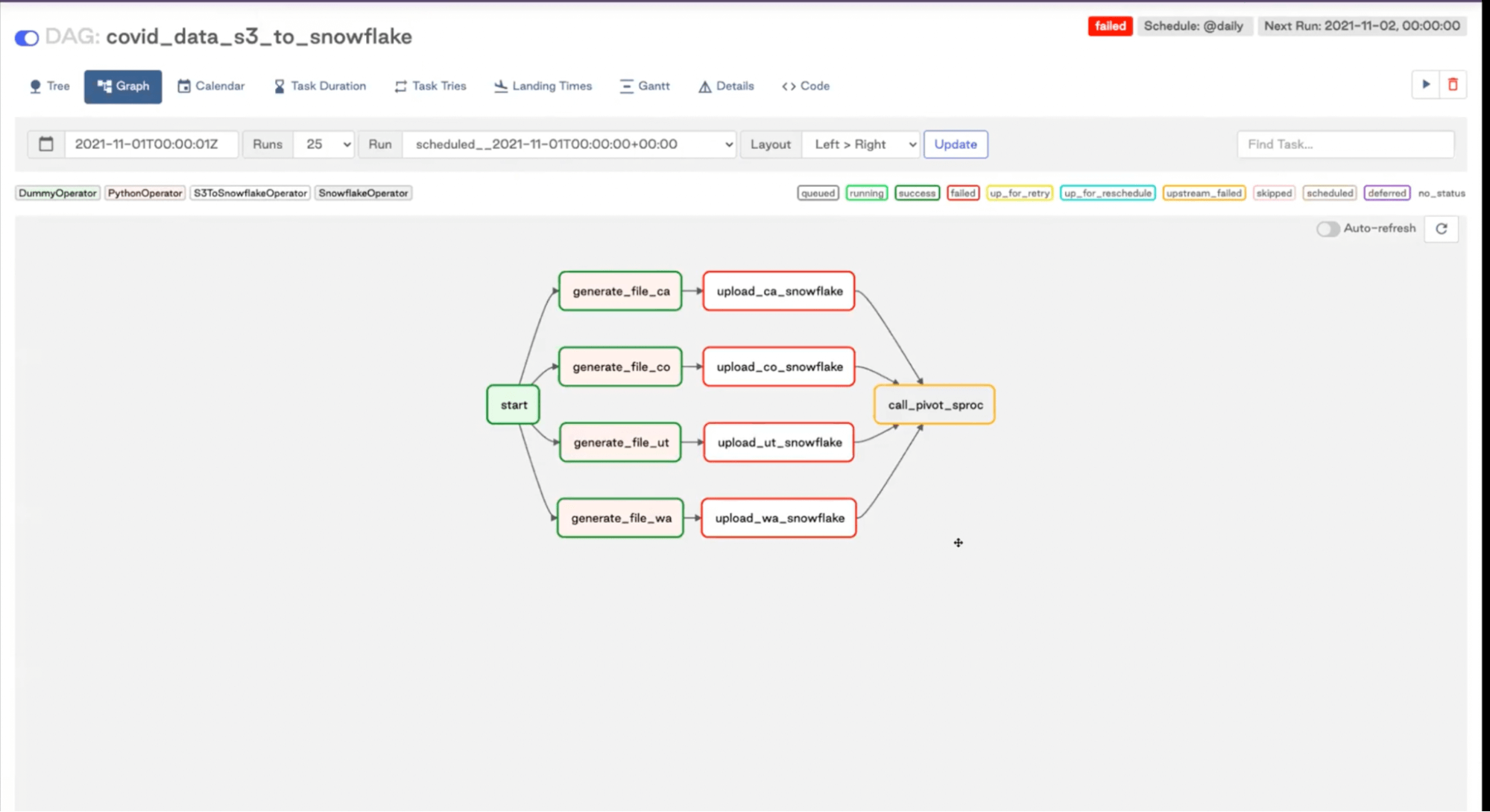
Task: Click the upload_ca_snowflake task node
Action: click(779, 291)
